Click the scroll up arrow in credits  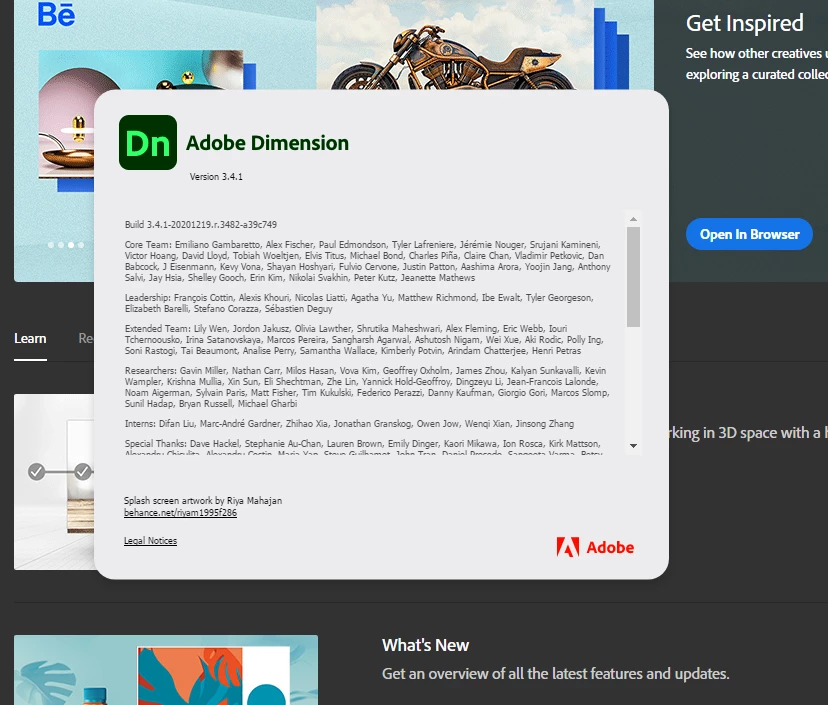[x=633, y=219]
